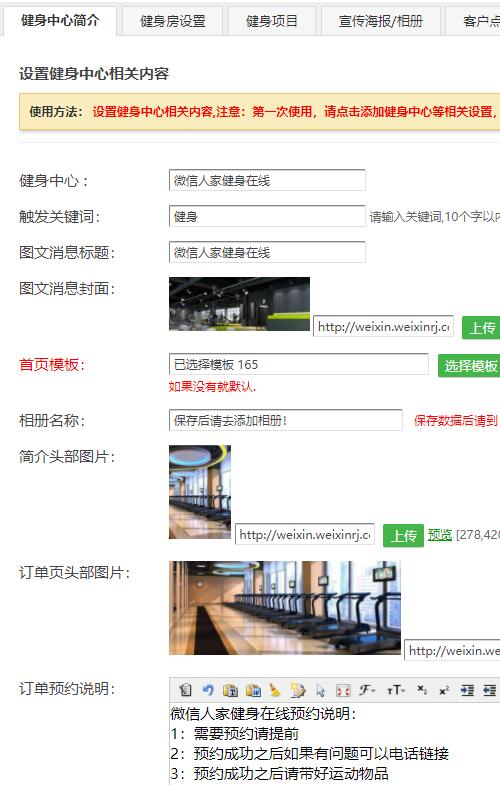Open the 宣传海报/相册 tab

click(x=381, y=21)
